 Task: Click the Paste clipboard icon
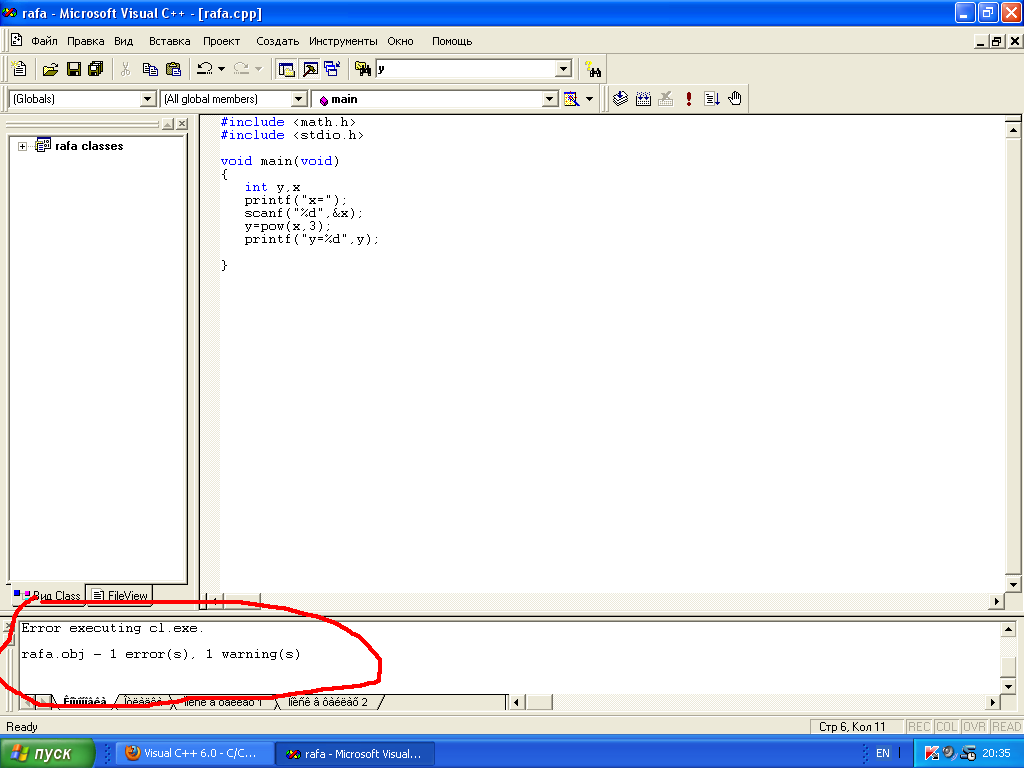coord(173,69)
